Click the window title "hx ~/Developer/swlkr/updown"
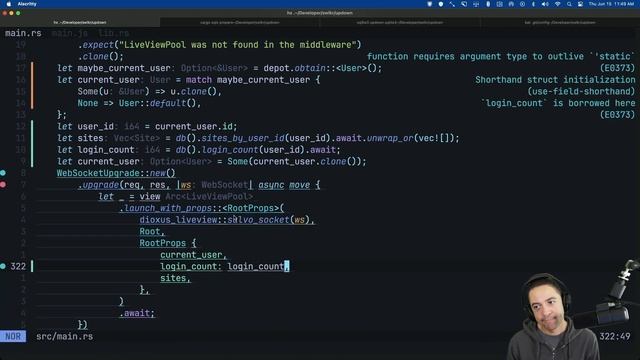The width and height of the screenshot is (640, 360). coord(320,13)
